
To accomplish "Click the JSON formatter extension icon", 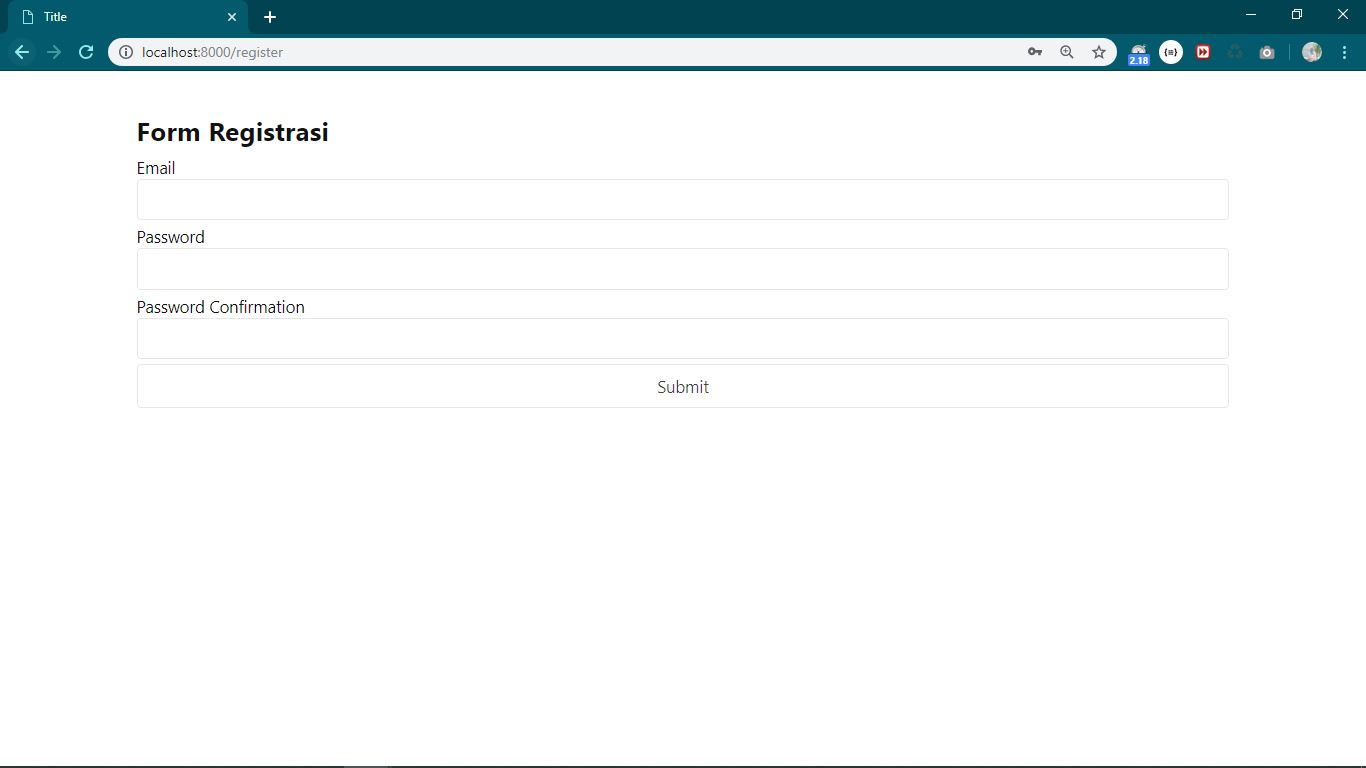I will point(1171,52).
